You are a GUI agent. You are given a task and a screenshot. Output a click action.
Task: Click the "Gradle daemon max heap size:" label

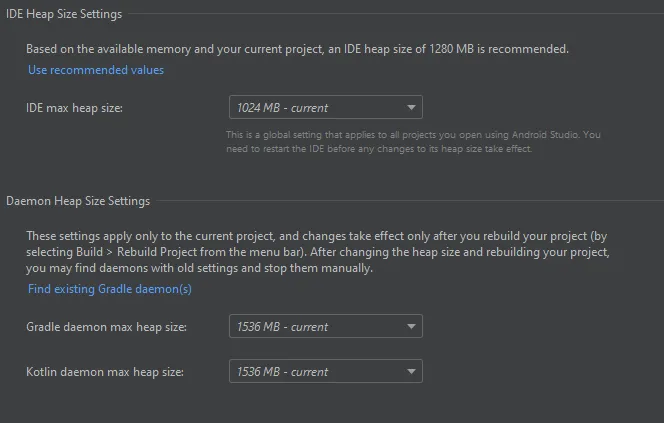pos(107,327)
